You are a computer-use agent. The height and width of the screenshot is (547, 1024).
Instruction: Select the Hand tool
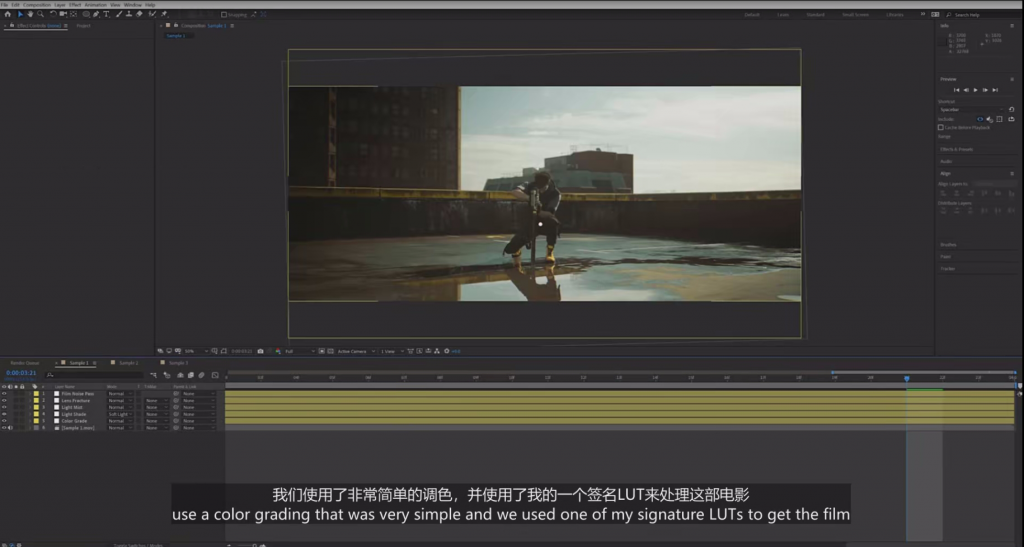point(30,14)
